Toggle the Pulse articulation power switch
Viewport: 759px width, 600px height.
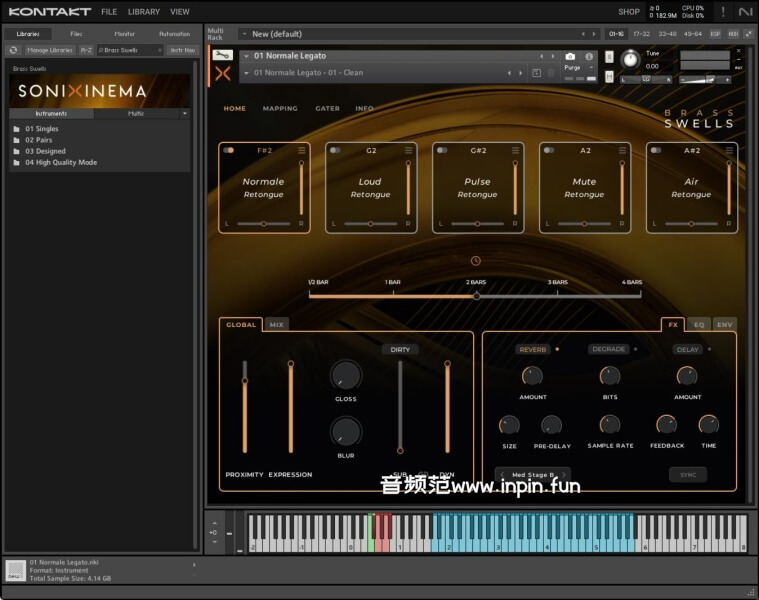pyautogui.click(x=442, y=151)
